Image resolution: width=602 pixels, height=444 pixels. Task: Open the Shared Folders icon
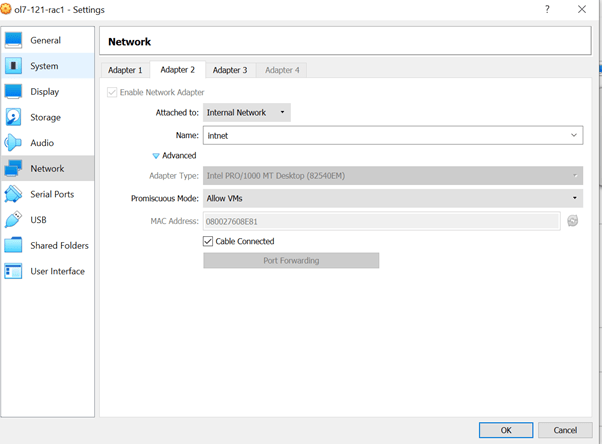[13, 246]
